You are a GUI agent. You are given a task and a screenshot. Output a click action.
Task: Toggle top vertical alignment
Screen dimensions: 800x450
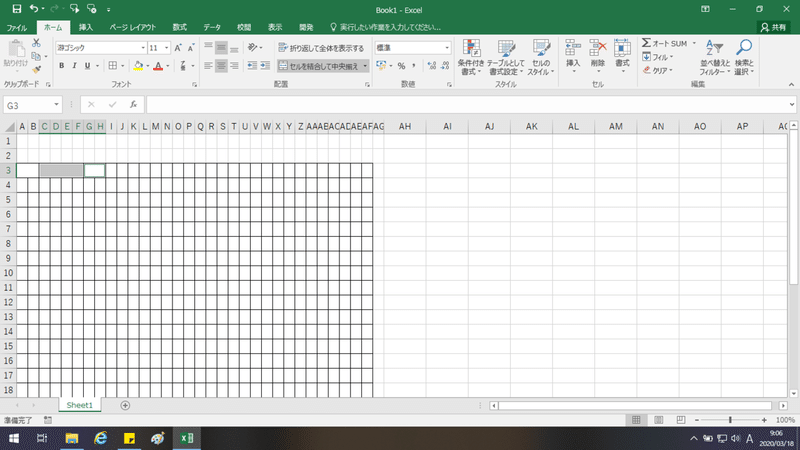click(x=208, y=47)
